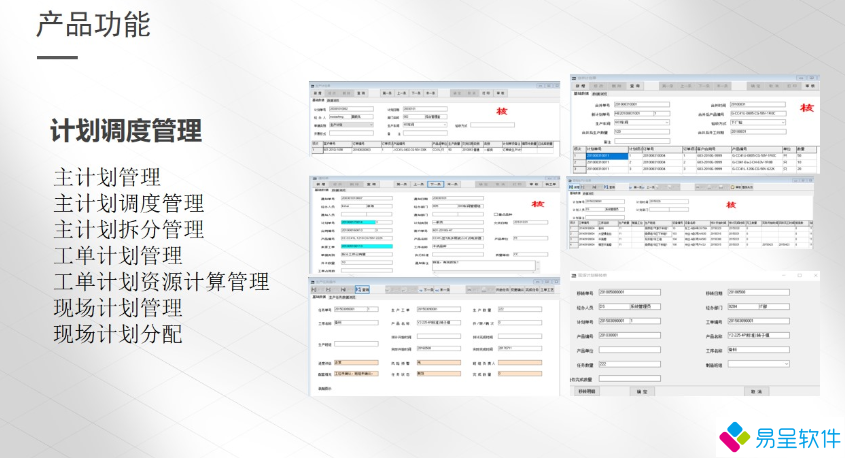
Task: Tick the checkbox in the 通知单号 window
Action: click(x=495, y=214)
